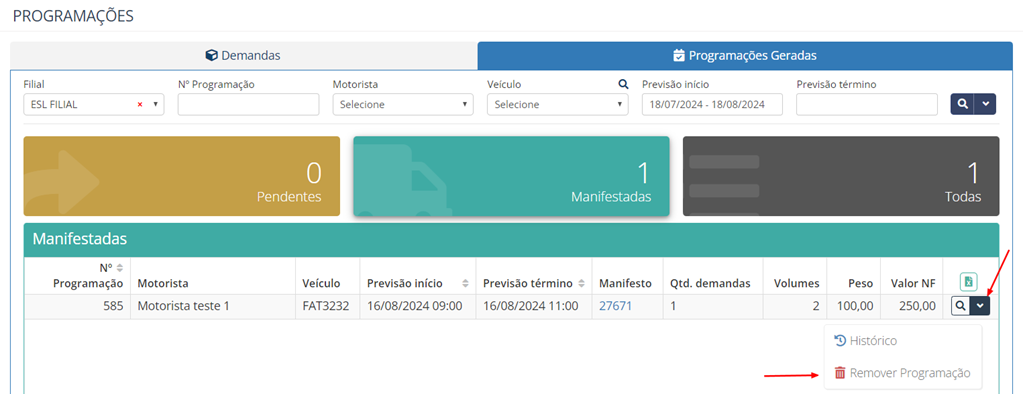Open manifesto link 27671

[616, 305]
